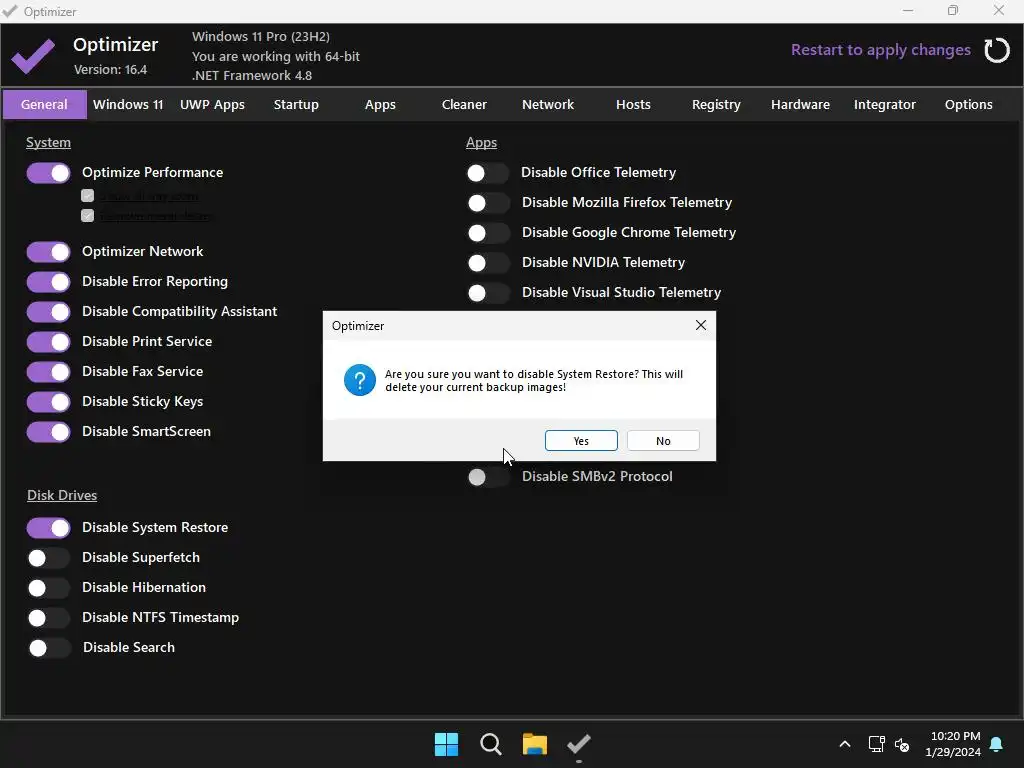Screen dimensions: 1024x768
Task: Enable Disable Hibernation switch
Action: click(48, 588)
